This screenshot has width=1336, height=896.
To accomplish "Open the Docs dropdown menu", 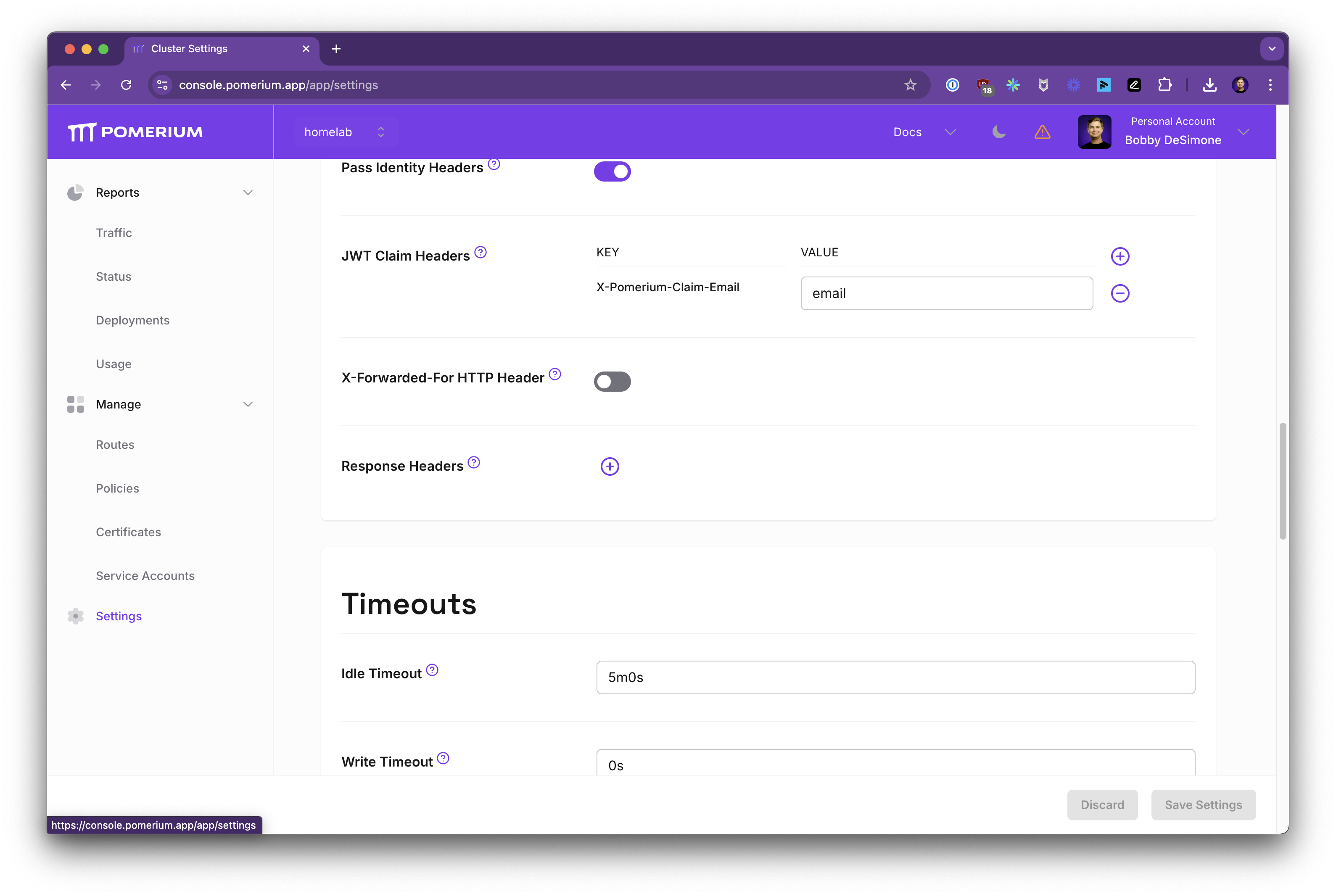I will (921, 131).
